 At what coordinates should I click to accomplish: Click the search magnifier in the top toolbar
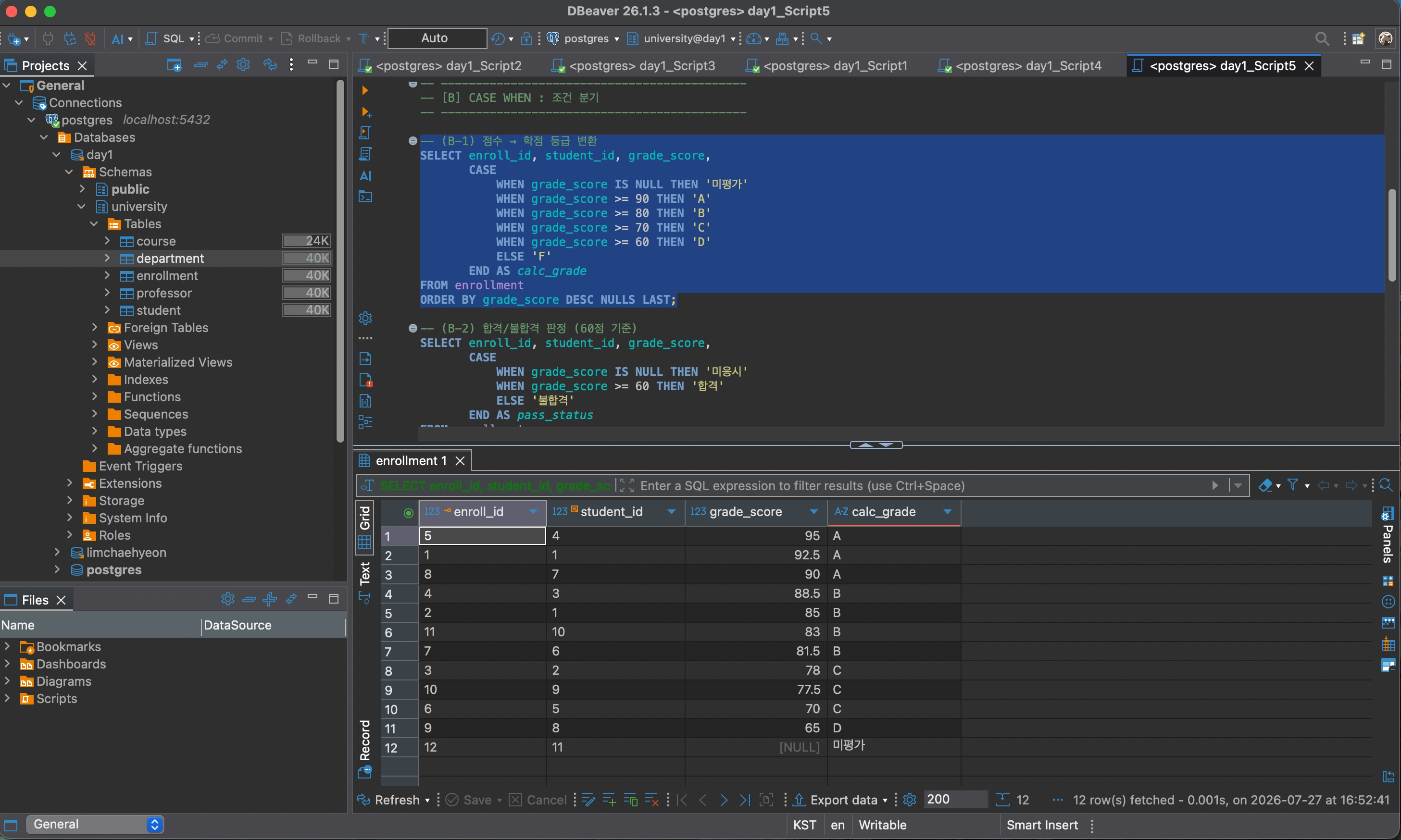point(1322,38)
